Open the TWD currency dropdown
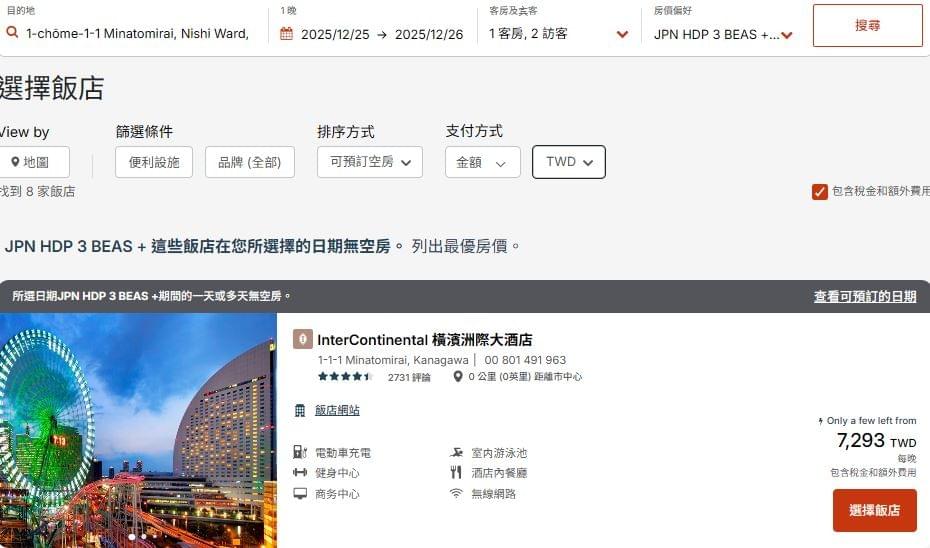This screenshot has height=548, width=930. point(569,162)
